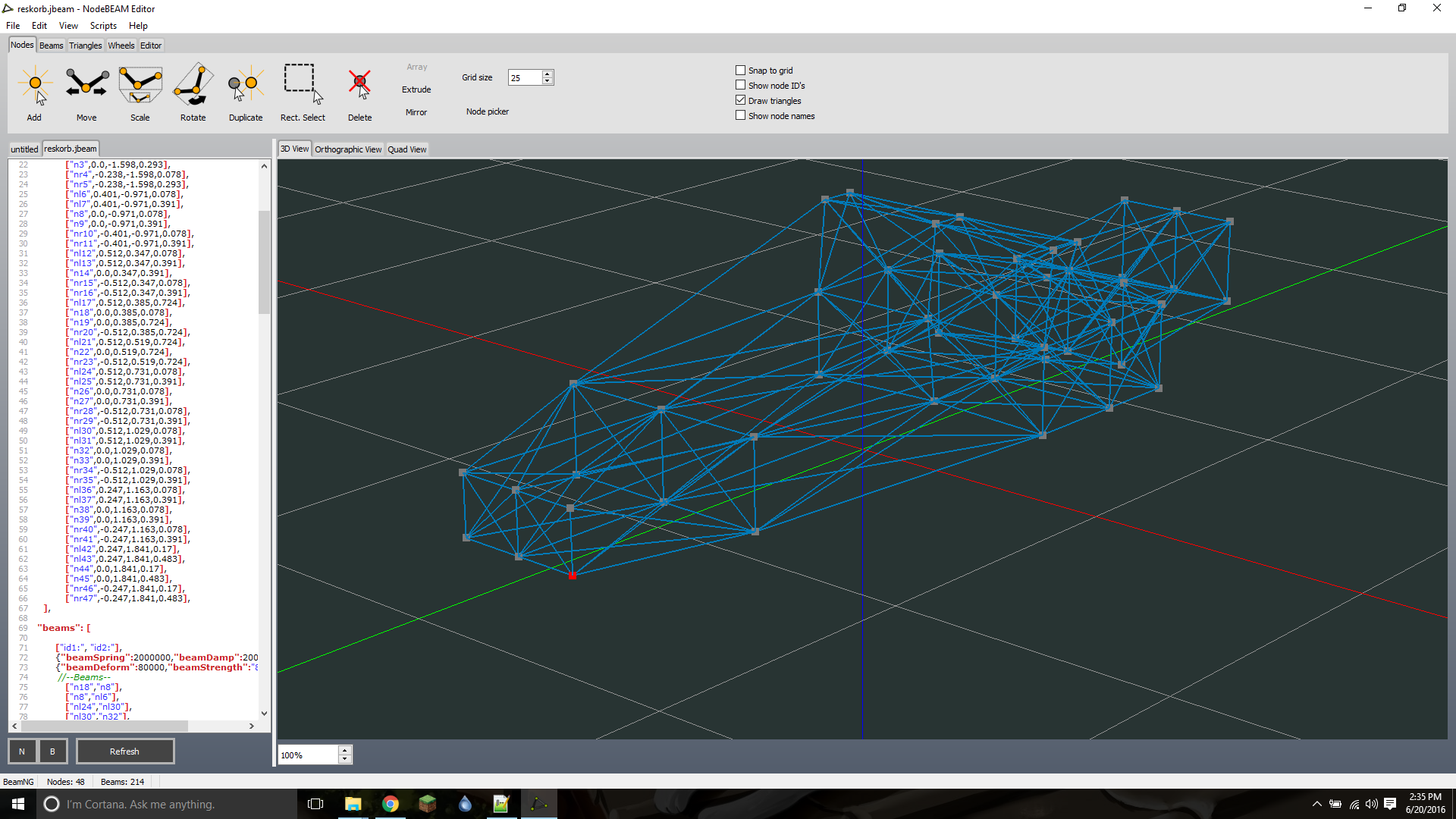Click the B button below the editor
The height and width of the screenshot is (819, 1456).
52,752
